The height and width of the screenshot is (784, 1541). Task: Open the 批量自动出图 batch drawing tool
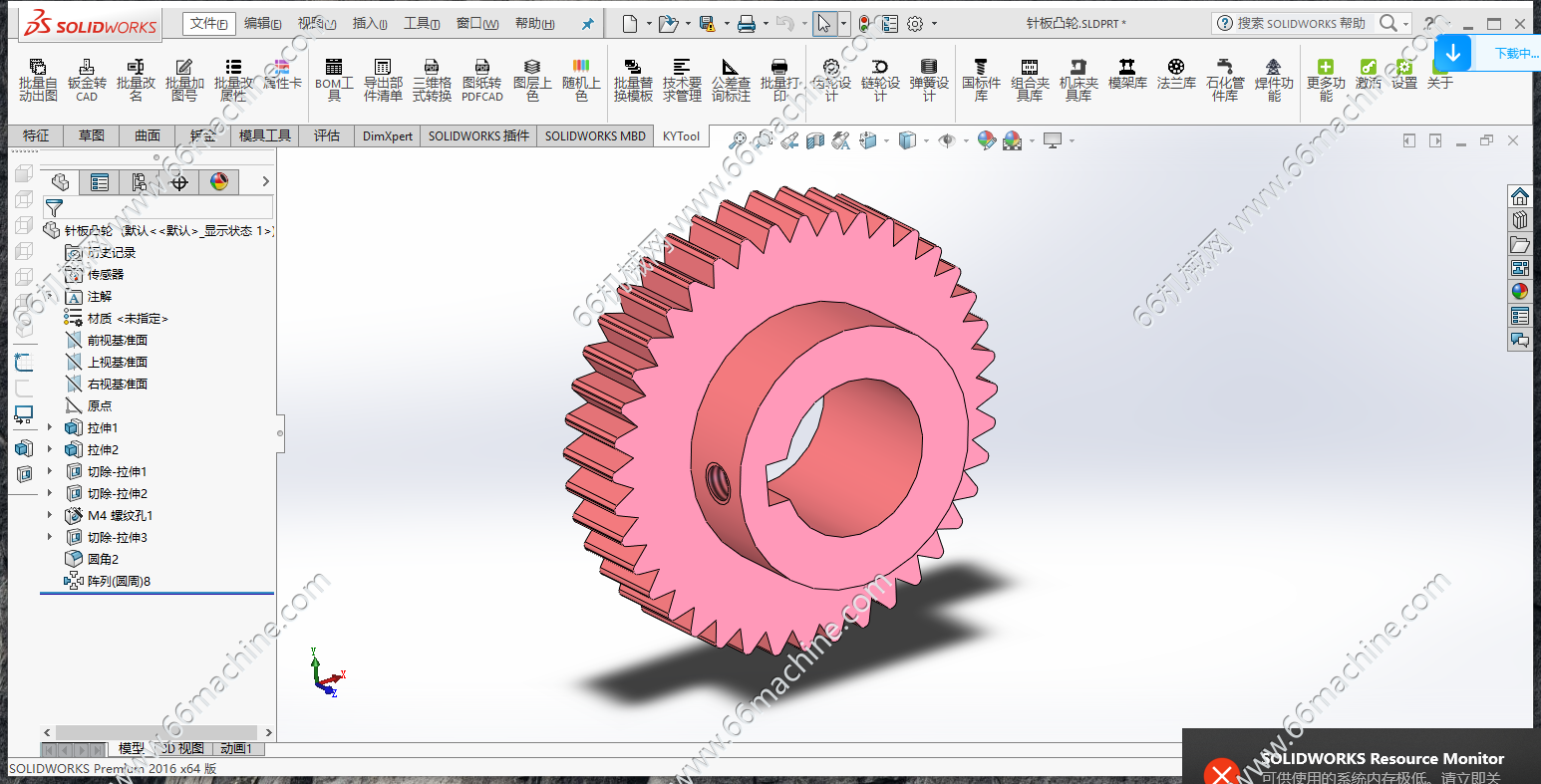click(x=38, y=79)
